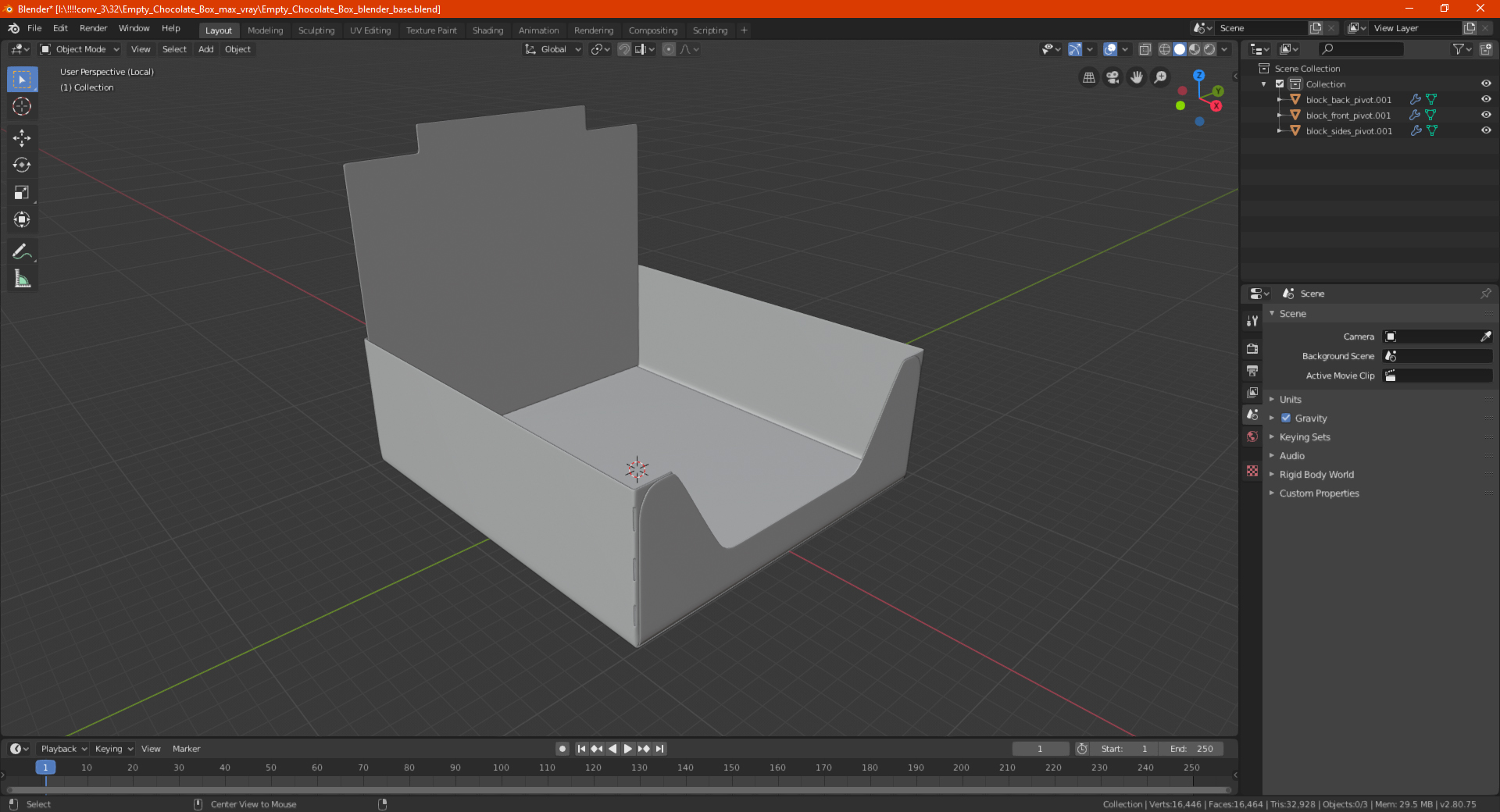Screen dimensions: 1500x812
Task: Click the End frame field
Action: [x=1191, y=749]
